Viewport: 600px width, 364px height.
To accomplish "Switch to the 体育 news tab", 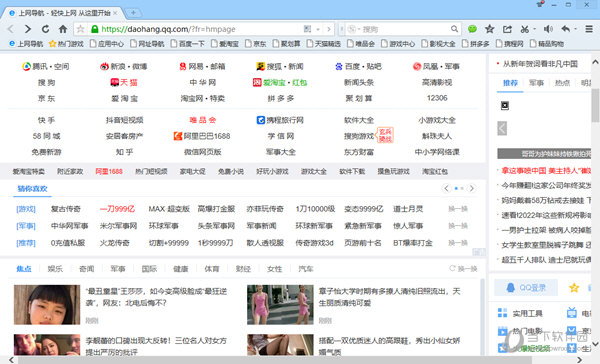I will click(x=212, y=269).
